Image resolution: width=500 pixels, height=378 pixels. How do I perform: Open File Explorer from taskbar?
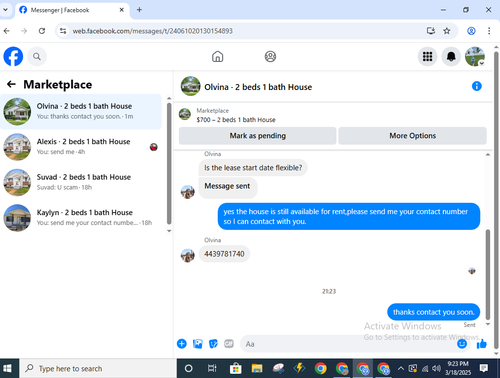coord(257,368)
